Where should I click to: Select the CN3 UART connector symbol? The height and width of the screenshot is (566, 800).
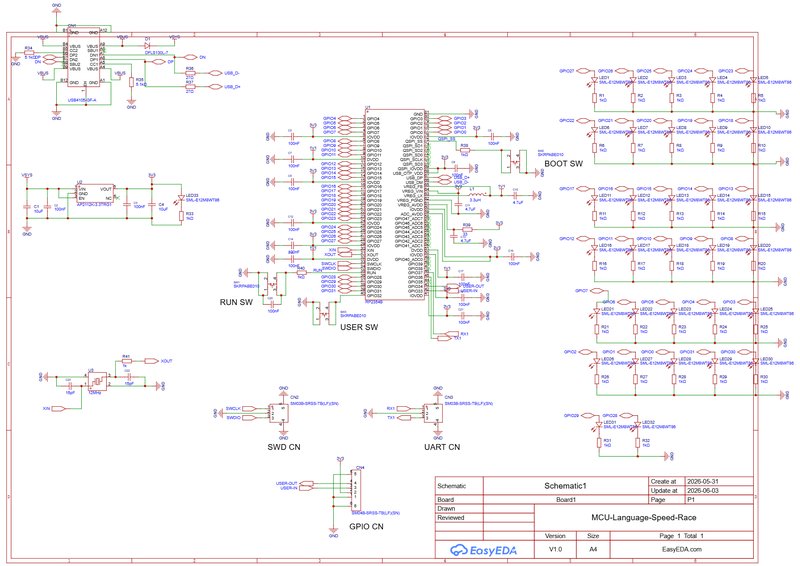pyautogui.click(x=433, y=413)
